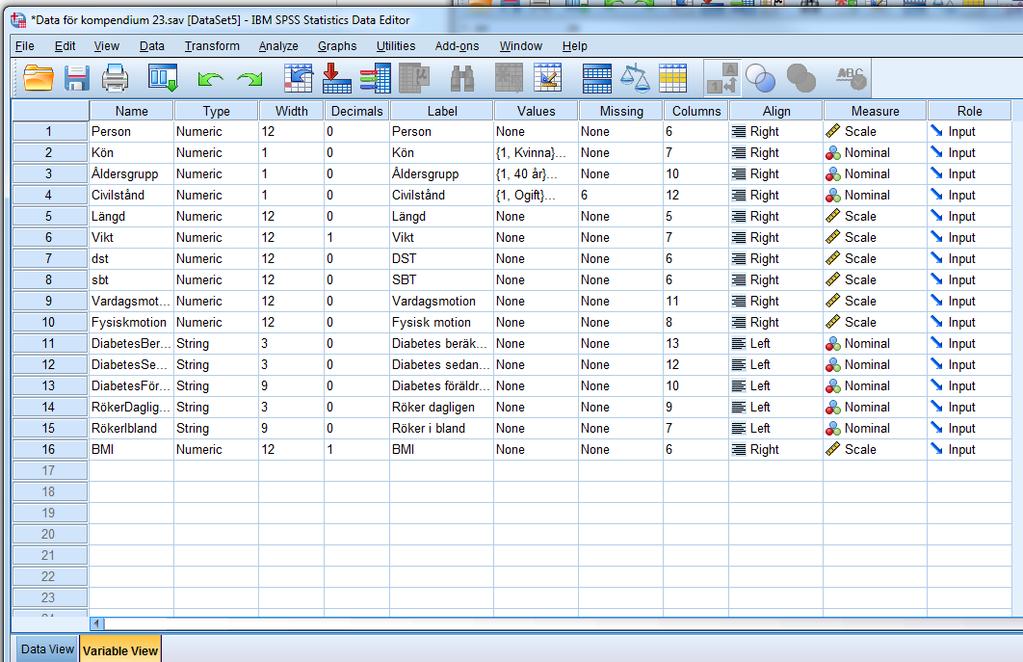The width and height of the screenshot is (1023, 662).
Task: Run Spell check via the ABC icon
Action: pos(851,78)
